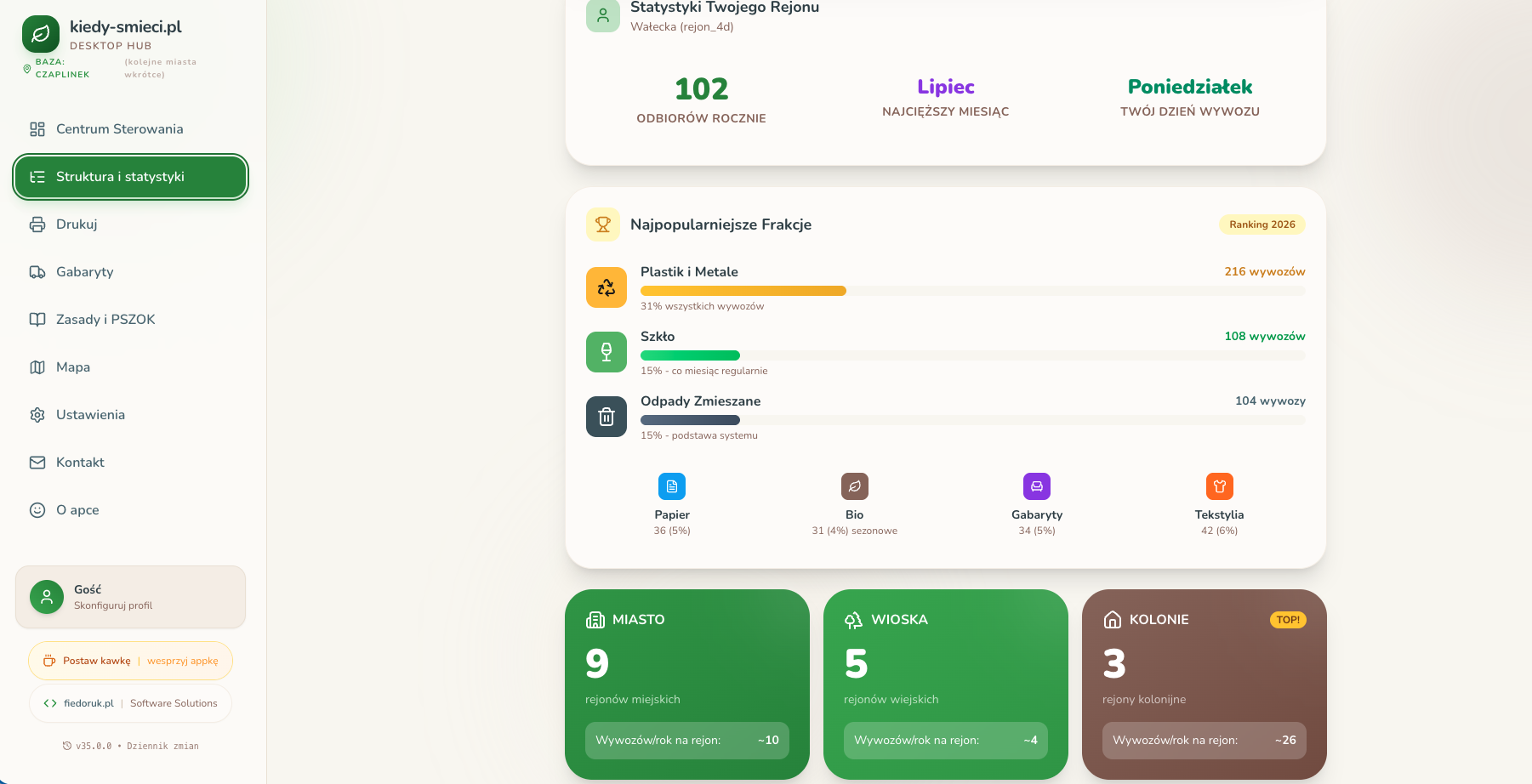Image resolution: width=1532 pixels, height=784 pixels.
Task: Open Ustawienia settings page
Action: 90,415
